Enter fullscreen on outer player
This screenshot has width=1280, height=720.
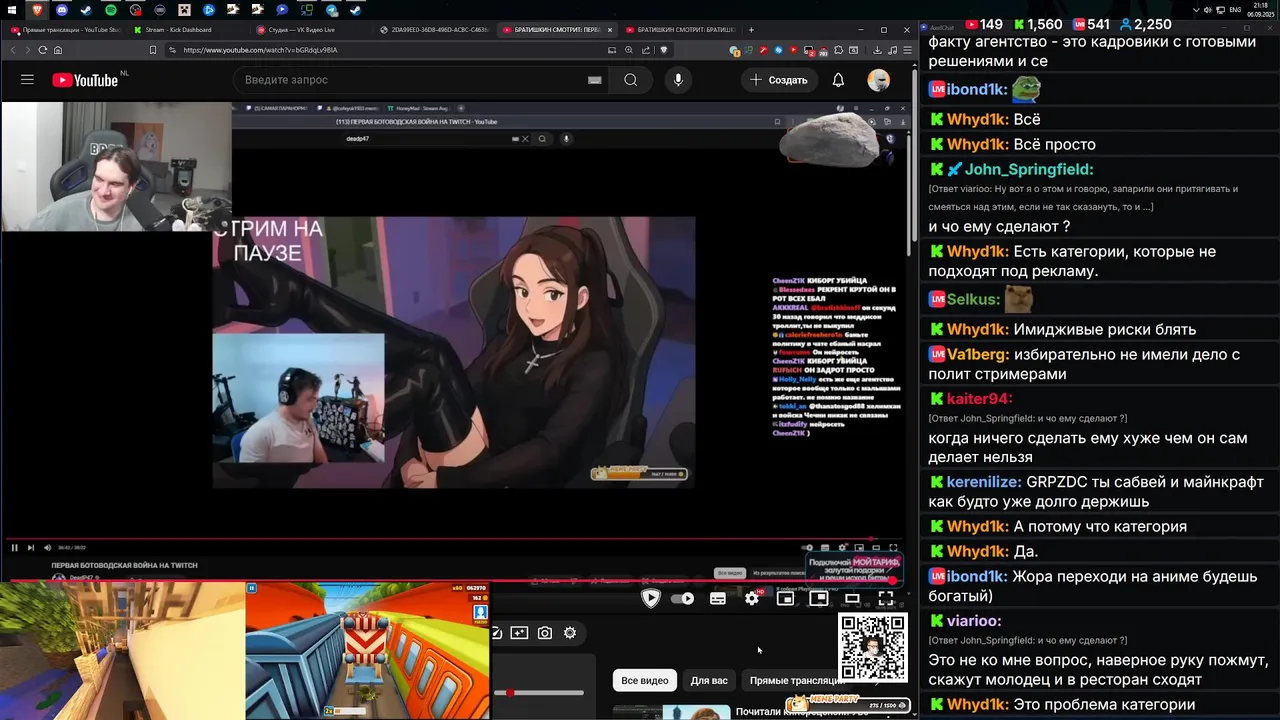coord(886,598)
